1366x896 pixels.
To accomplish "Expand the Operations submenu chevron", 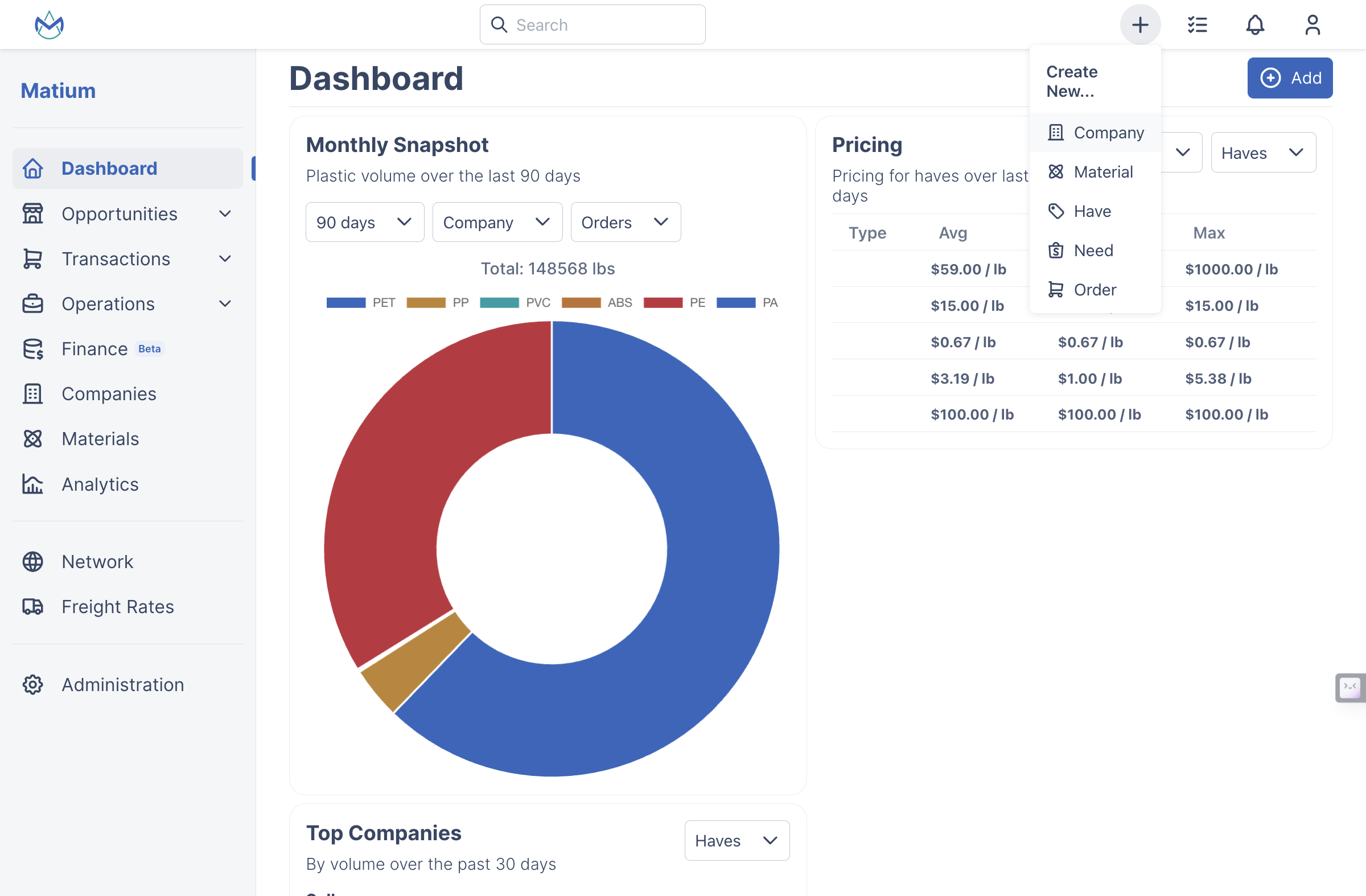I will 225,303.
